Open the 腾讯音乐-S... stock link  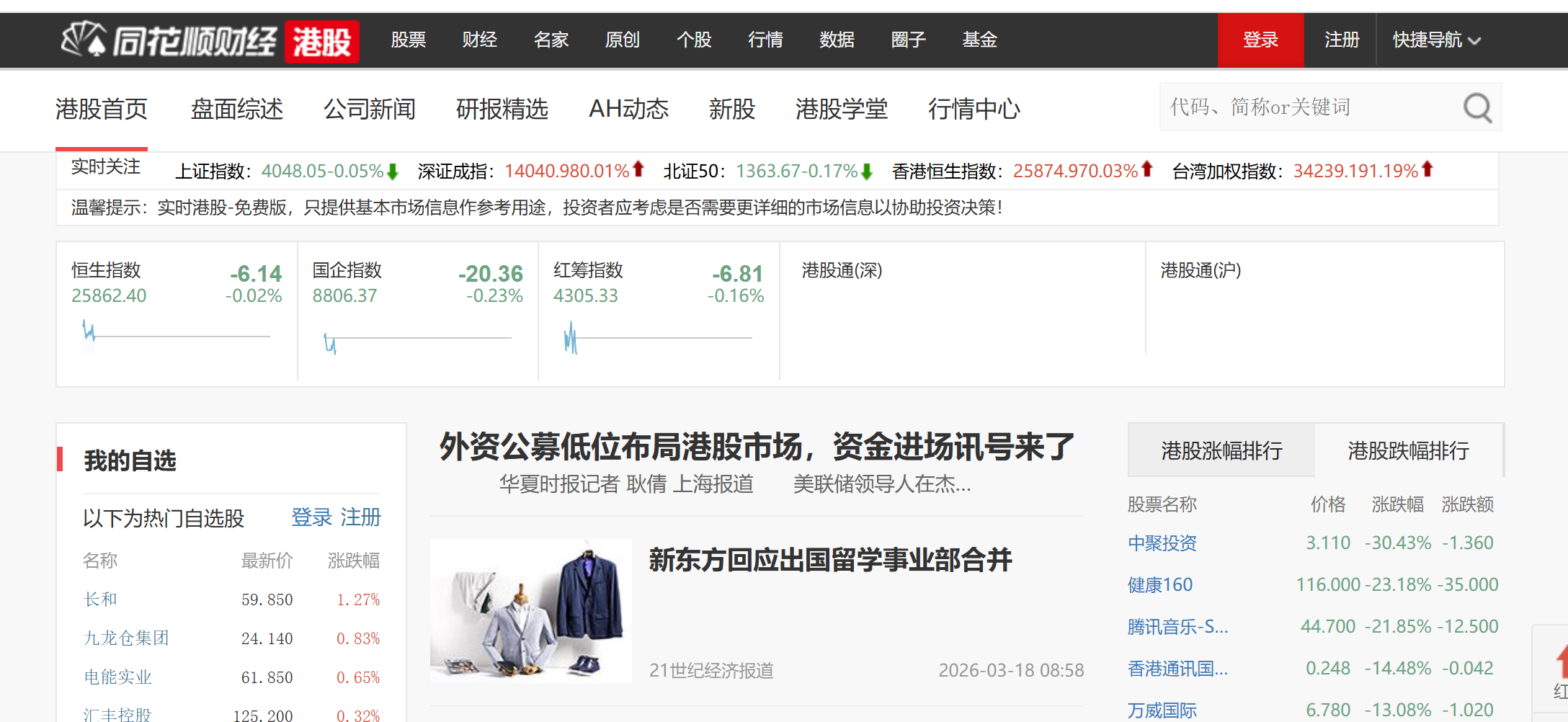pyautogui.click(x=1177, y=627)
